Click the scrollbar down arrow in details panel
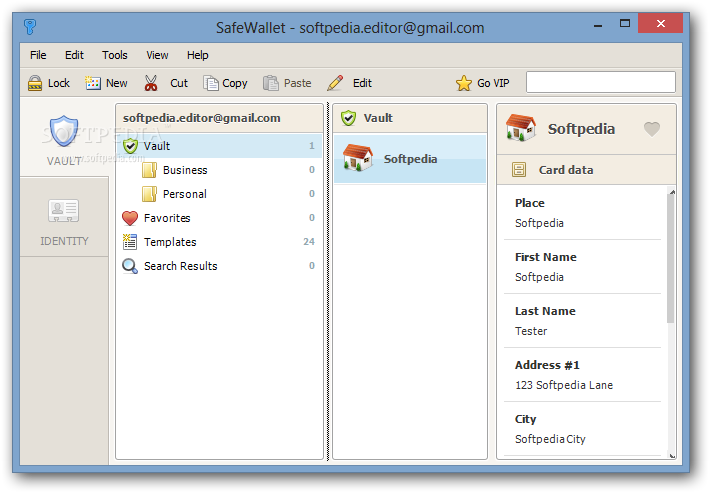The width and height of the screenshot is (710, 493). tap(672, 455)
